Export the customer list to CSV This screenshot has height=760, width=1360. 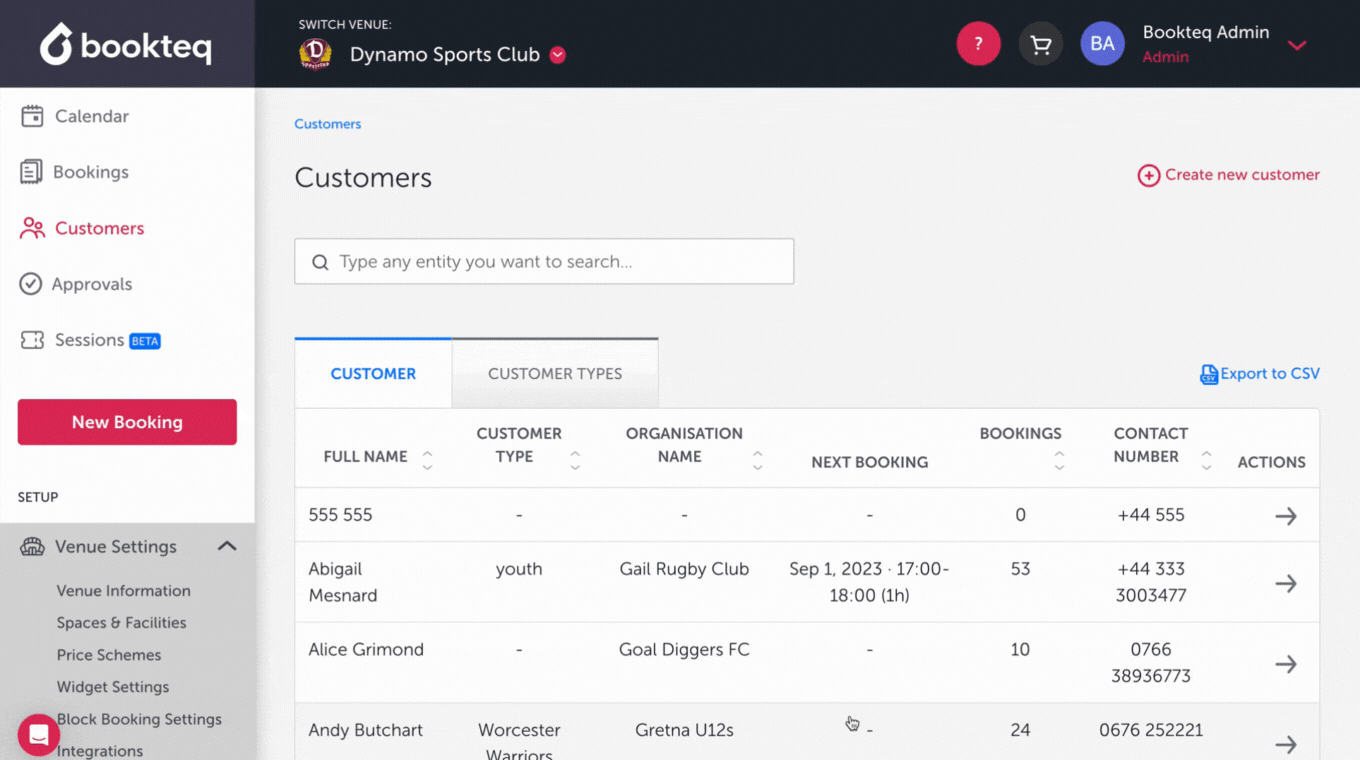(x=1260, y=374)
